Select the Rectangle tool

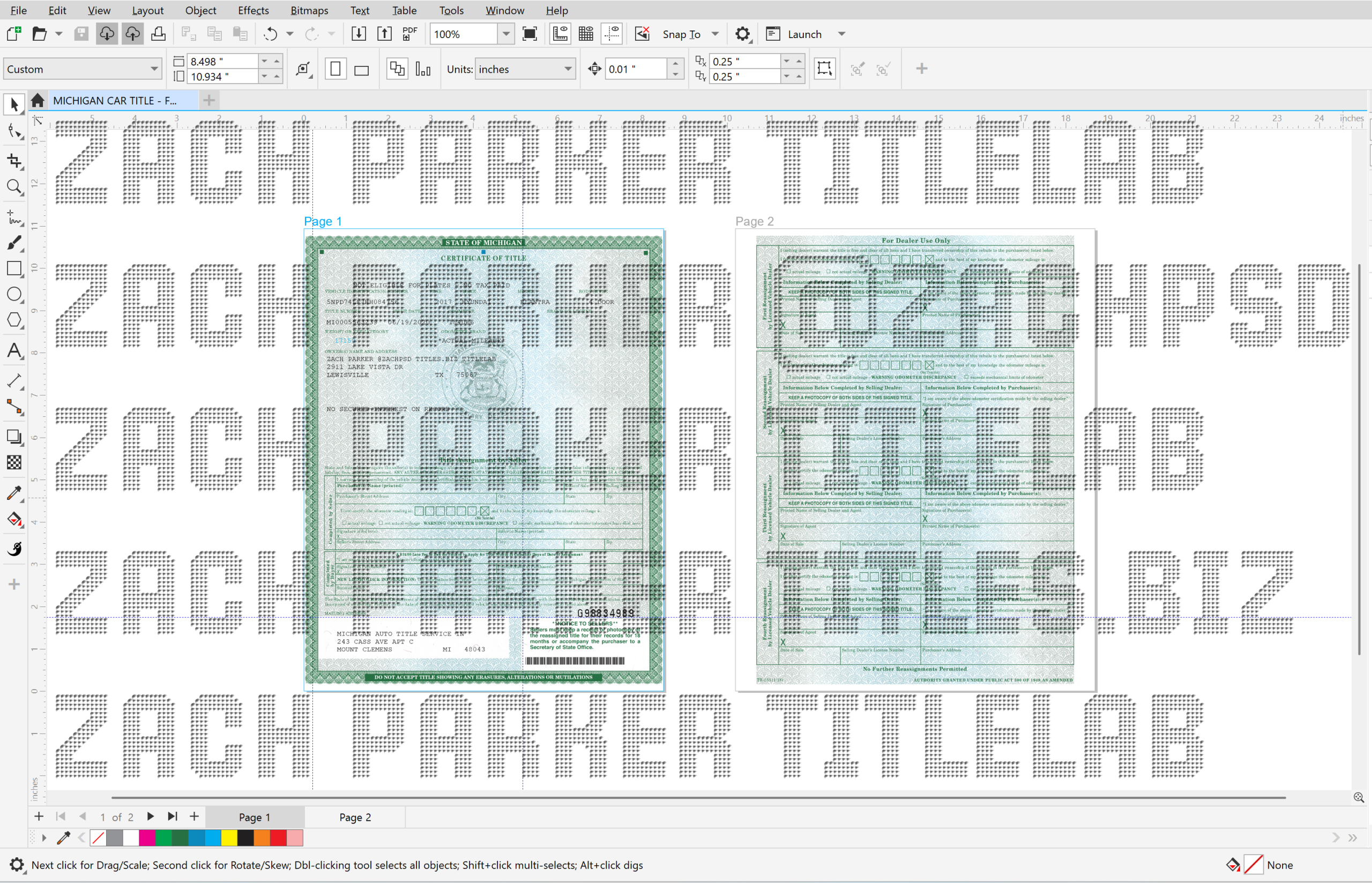click(x=14, y=268)
